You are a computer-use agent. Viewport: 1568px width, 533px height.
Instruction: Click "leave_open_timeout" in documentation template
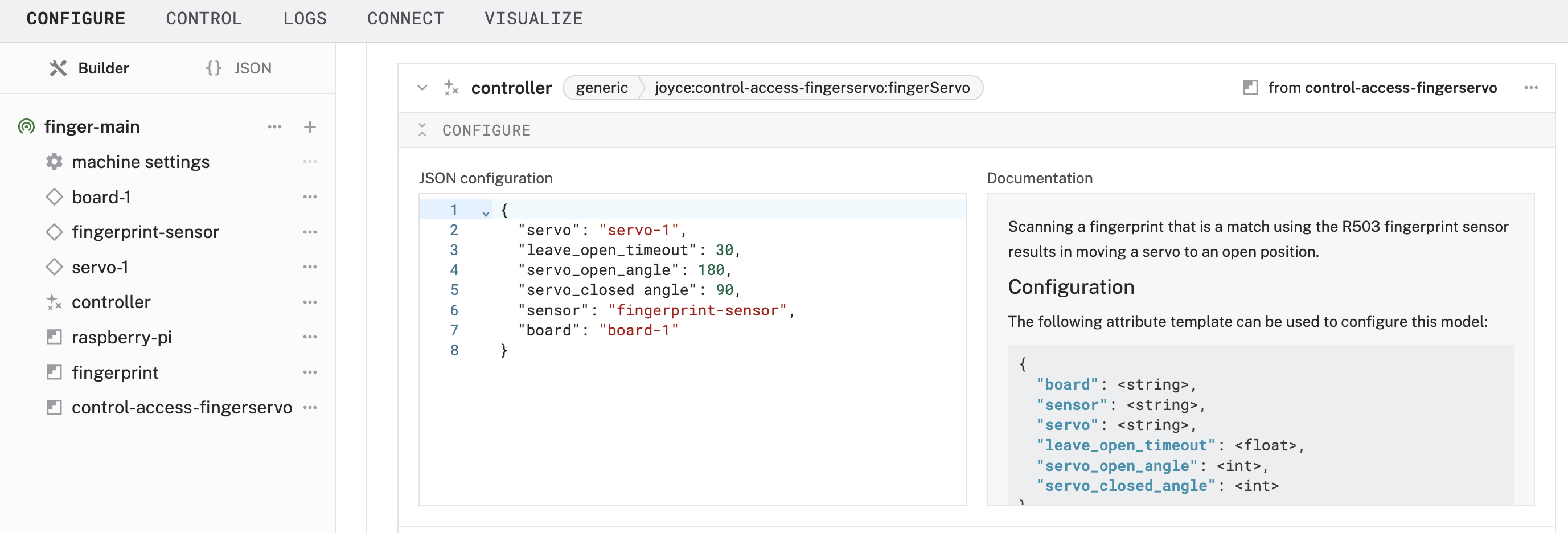point(1126,446)
